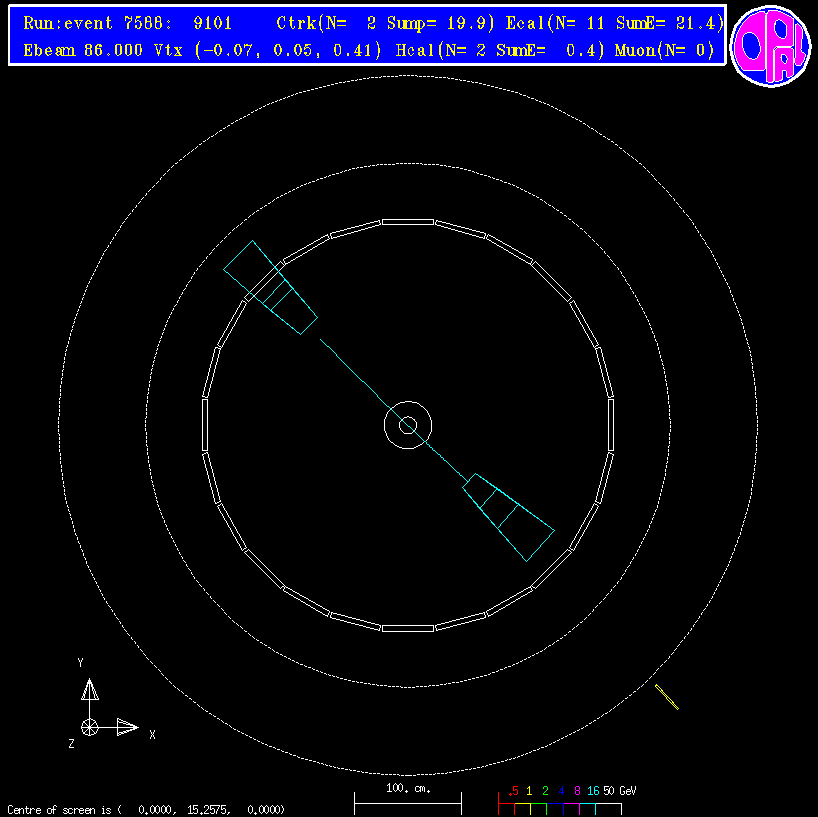The image size is (819, 818).
Task: Select the yellow hit marker at lower right
Action: tap(667, 697)
